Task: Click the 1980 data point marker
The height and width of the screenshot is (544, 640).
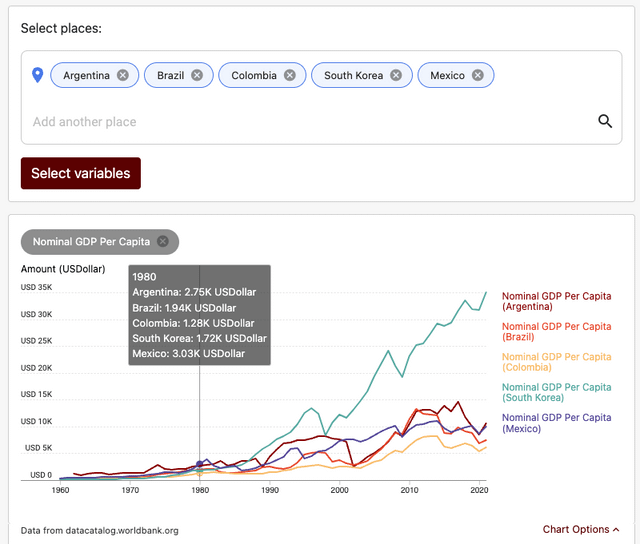Action: 200,463
